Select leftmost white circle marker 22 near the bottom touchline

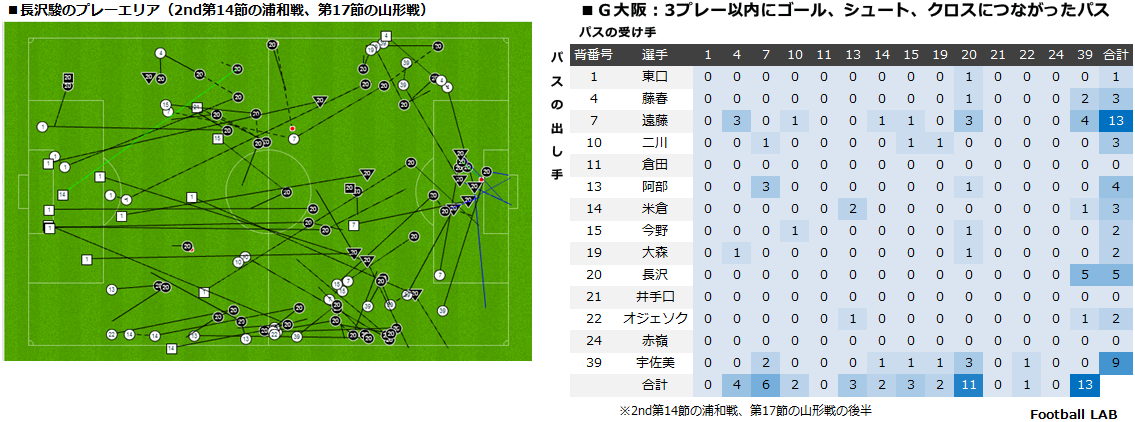click(x=111, y=334)
